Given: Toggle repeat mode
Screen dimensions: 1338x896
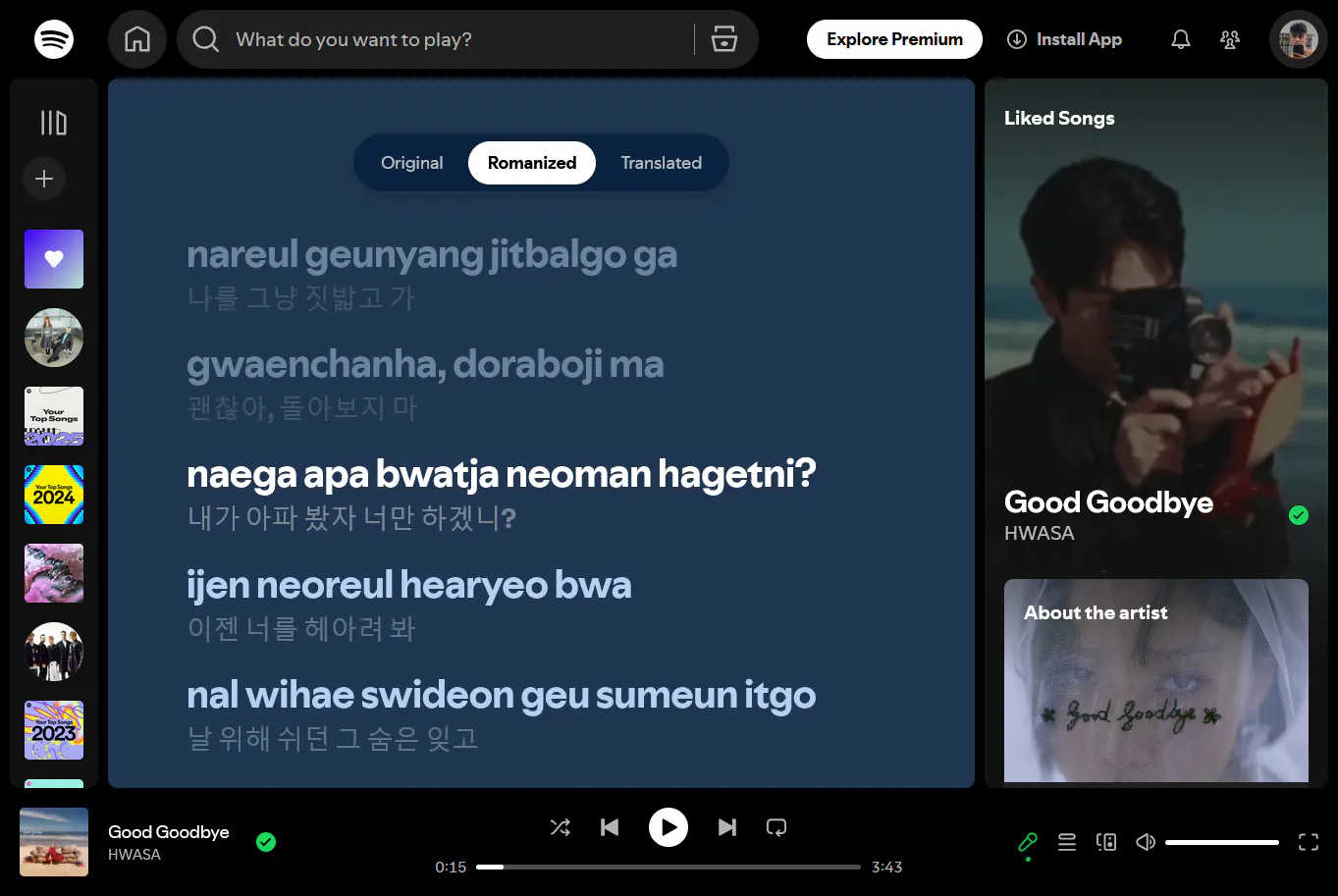Looking at the screenshot, I should tap(776, 827).
